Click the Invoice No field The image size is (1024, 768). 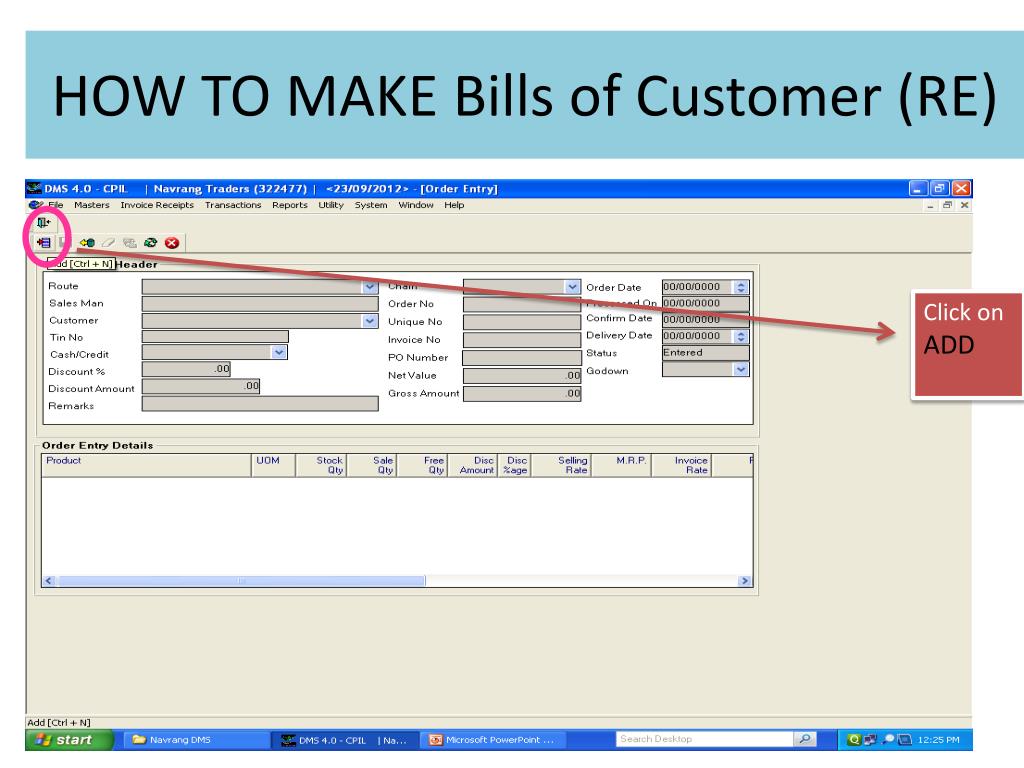[522, 340]
